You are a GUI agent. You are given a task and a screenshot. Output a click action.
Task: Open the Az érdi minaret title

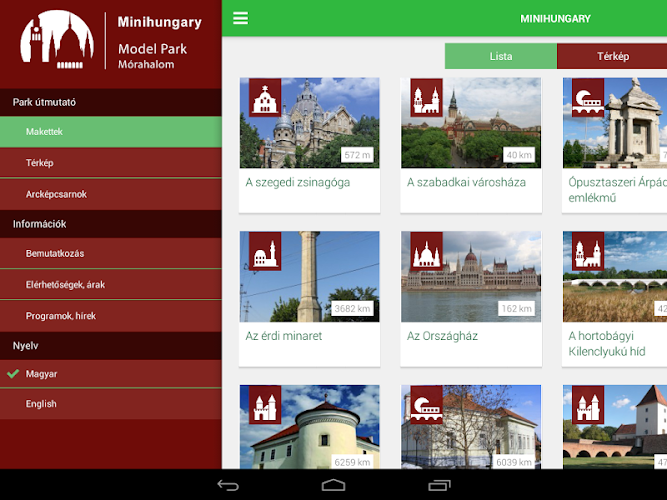tap(284, 336)
